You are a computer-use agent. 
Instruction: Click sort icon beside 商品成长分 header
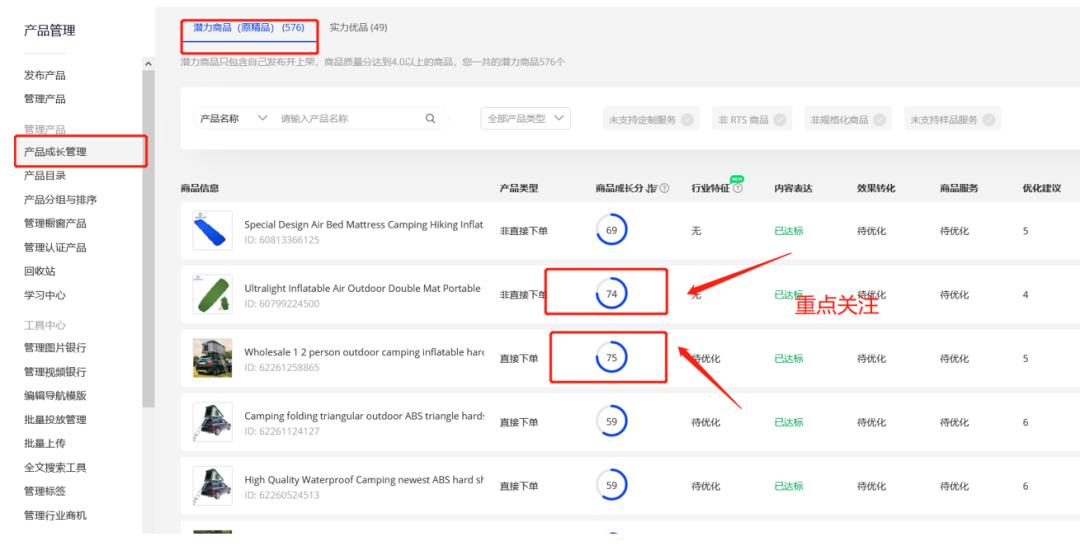tap(653, 188)
